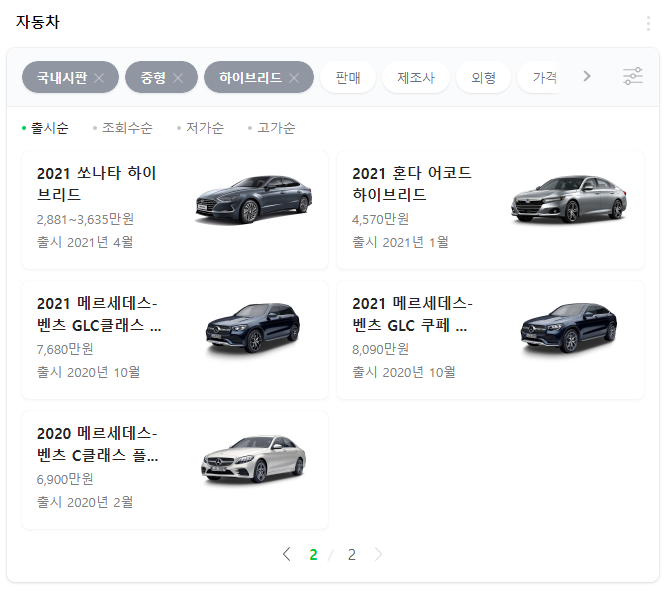Remove the 하이브리드 filter with its X

click(x=294, y=78)
